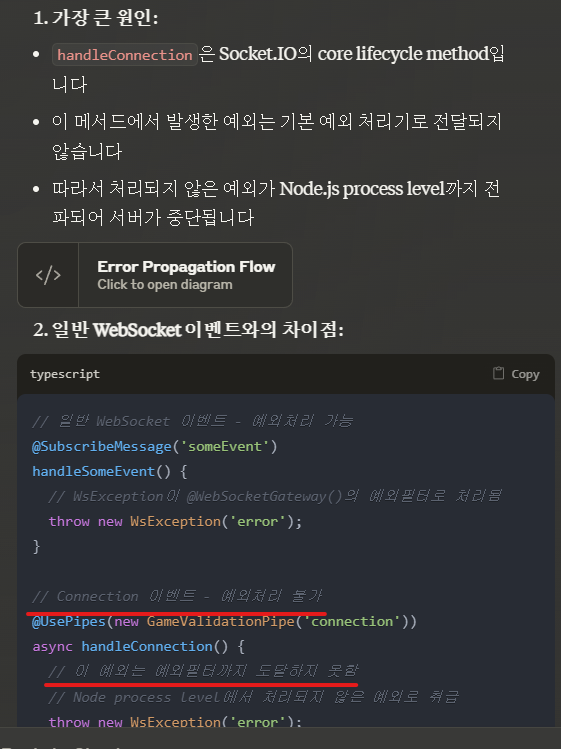561x749 pixels.
Task: Click the comment '// Node process level에서 처리되지 않은 예외로 취급'
Action: click(253, 697)
